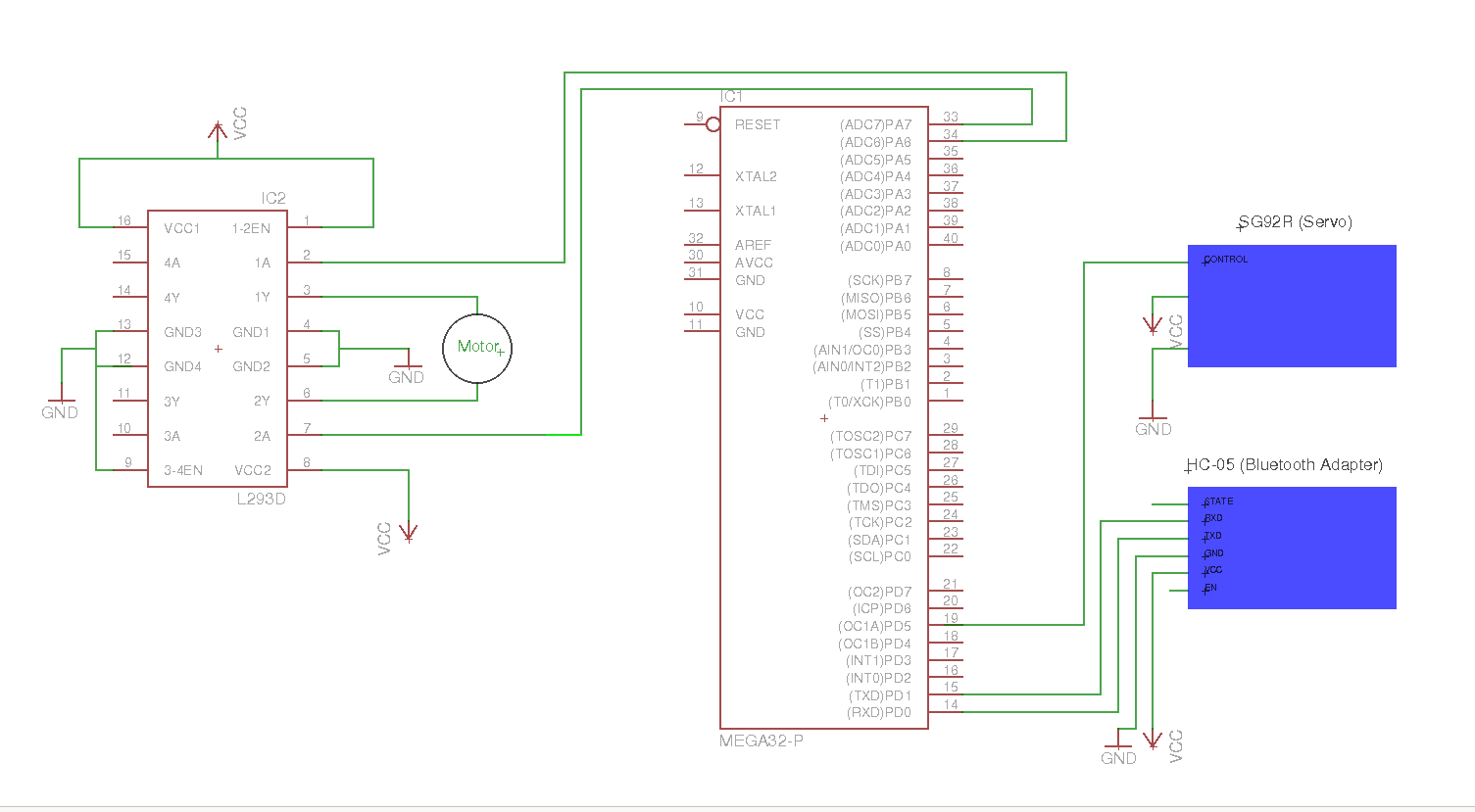This screenshot has width=1475, height=812.
Task: Click the 1A pin label
Action: coord(263,263)
